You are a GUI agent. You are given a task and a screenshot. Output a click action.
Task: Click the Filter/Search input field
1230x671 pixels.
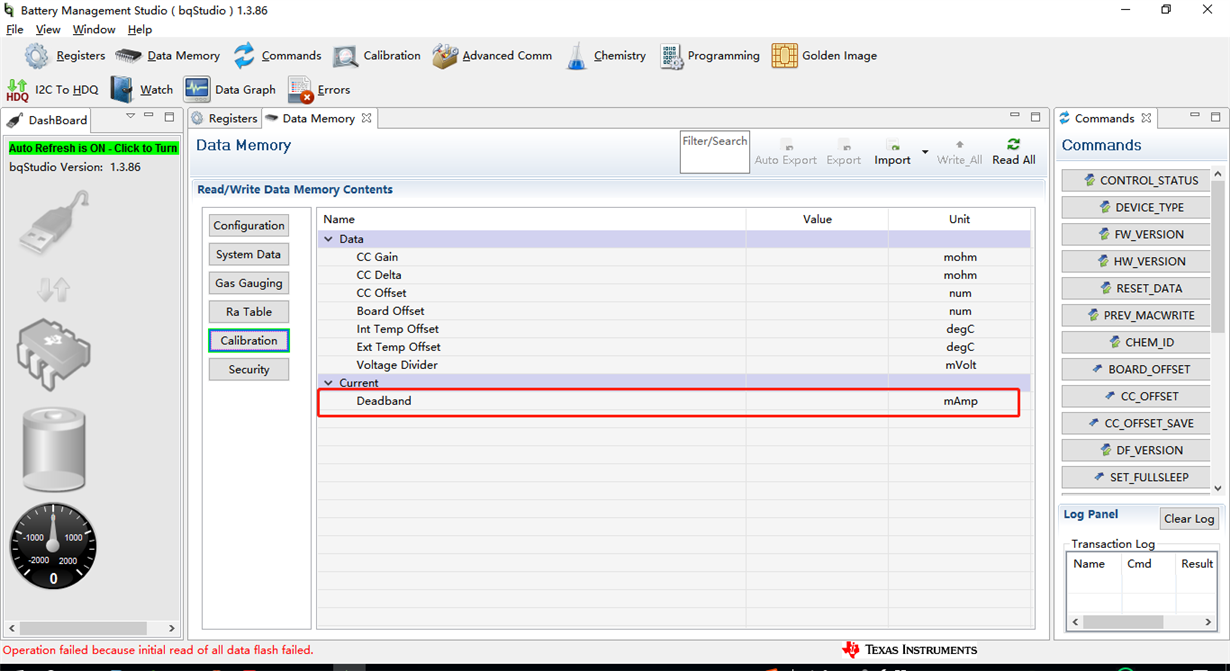(714, 152)
